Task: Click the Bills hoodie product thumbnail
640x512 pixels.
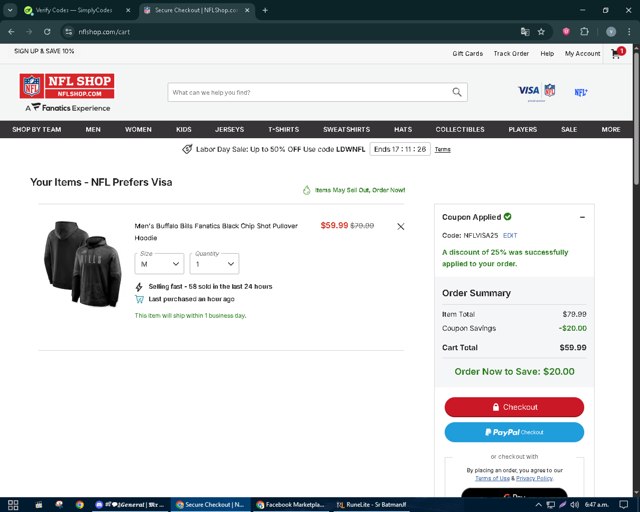Action: pos(83,263)
